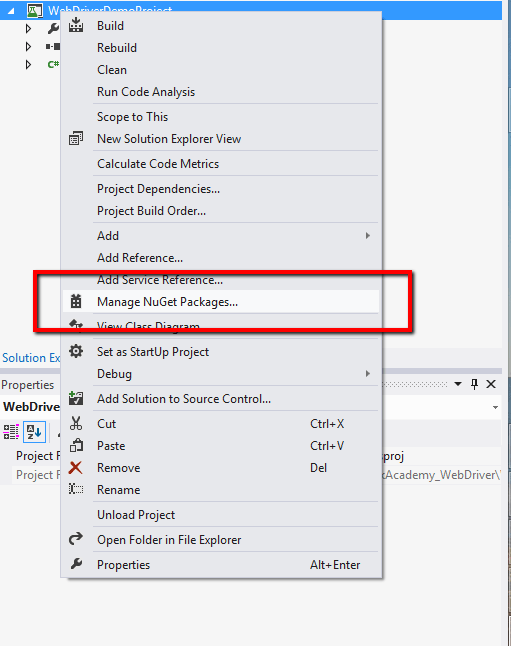Select Scope to This
Screen dimensions: 511x646
(x=220, y=117)
